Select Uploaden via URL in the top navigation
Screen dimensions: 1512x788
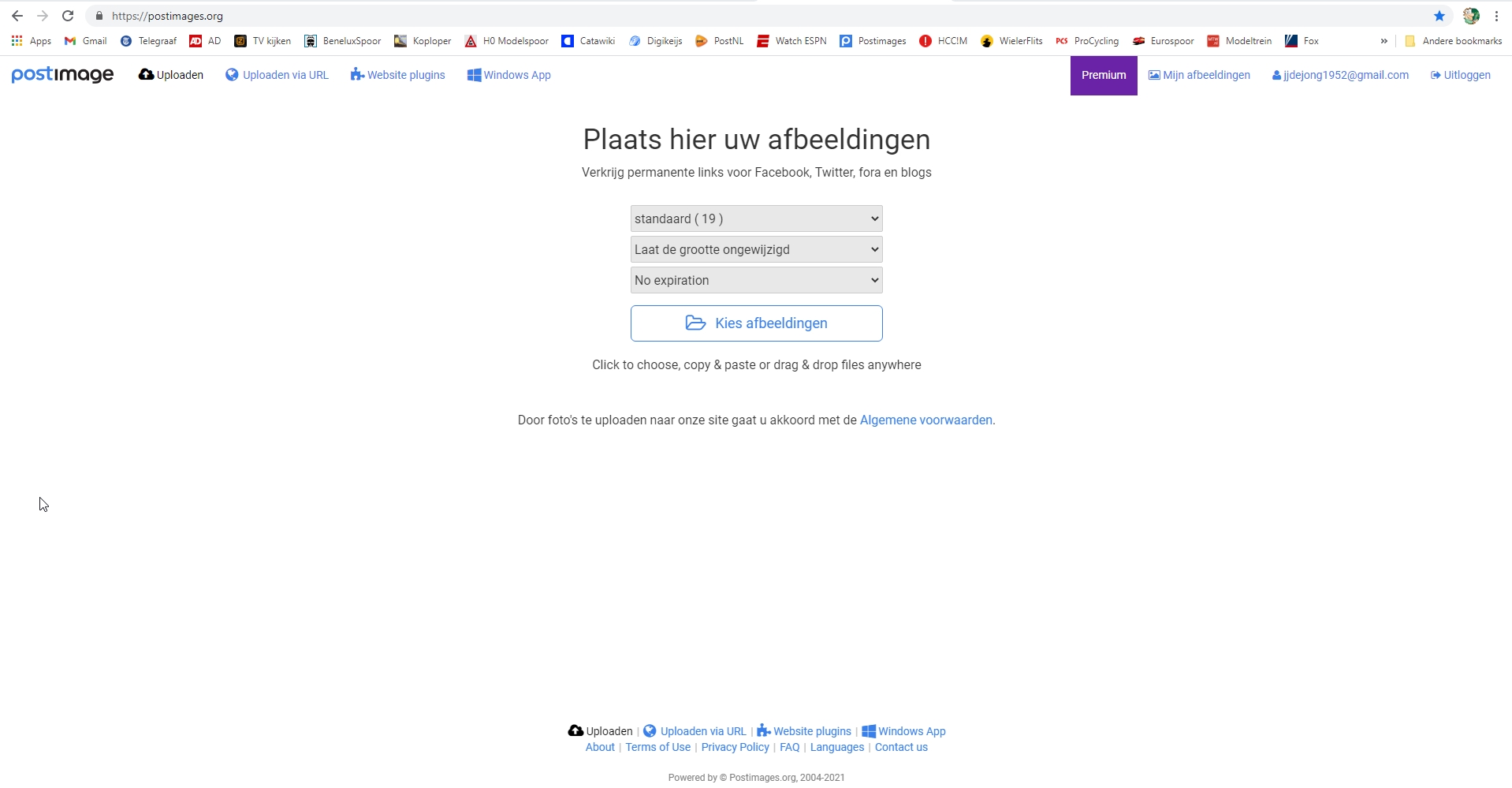[277, 75]
